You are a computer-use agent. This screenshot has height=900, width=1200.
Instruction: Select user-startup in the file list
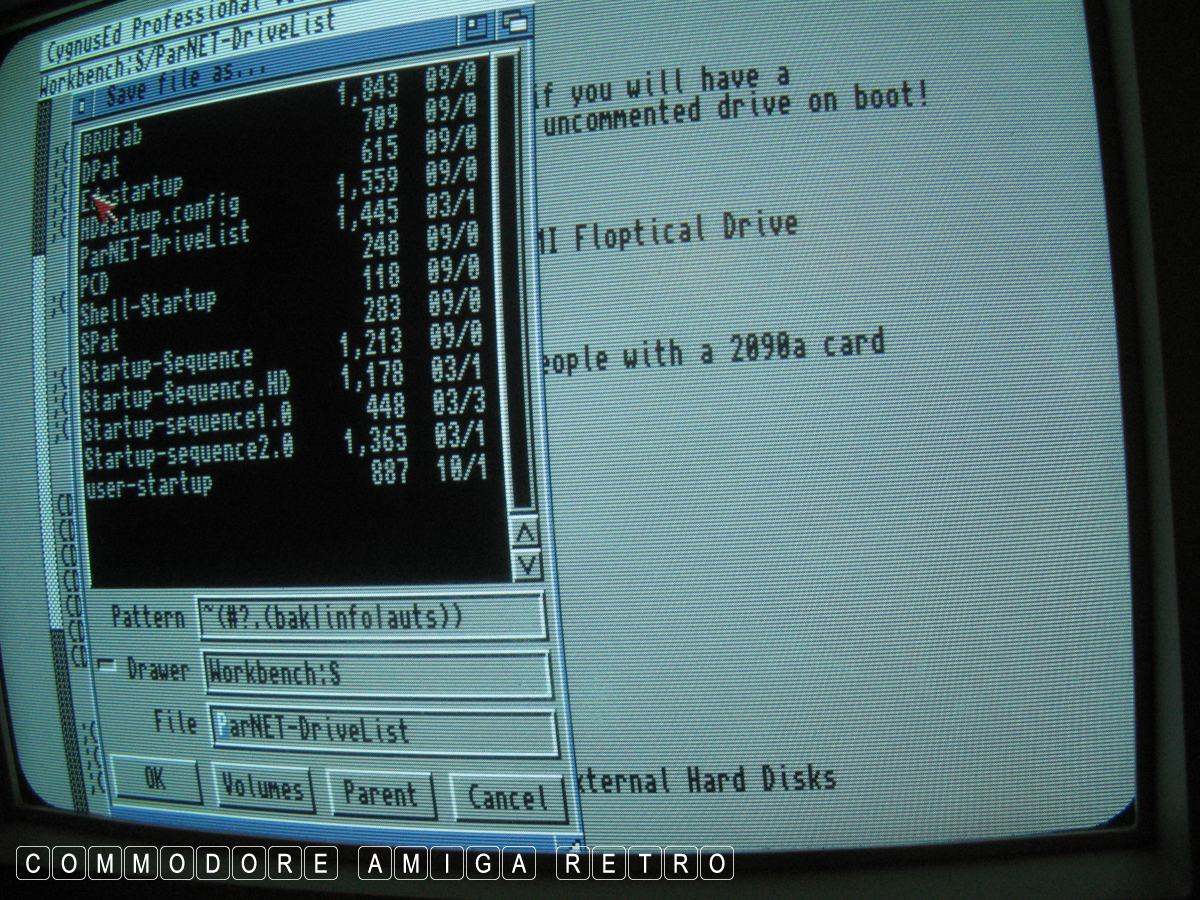(149, 487)
